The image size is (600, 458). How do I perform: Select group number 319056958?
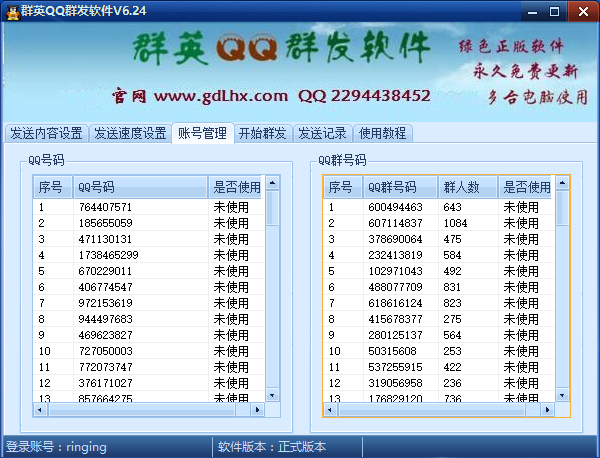coord(395,383)
